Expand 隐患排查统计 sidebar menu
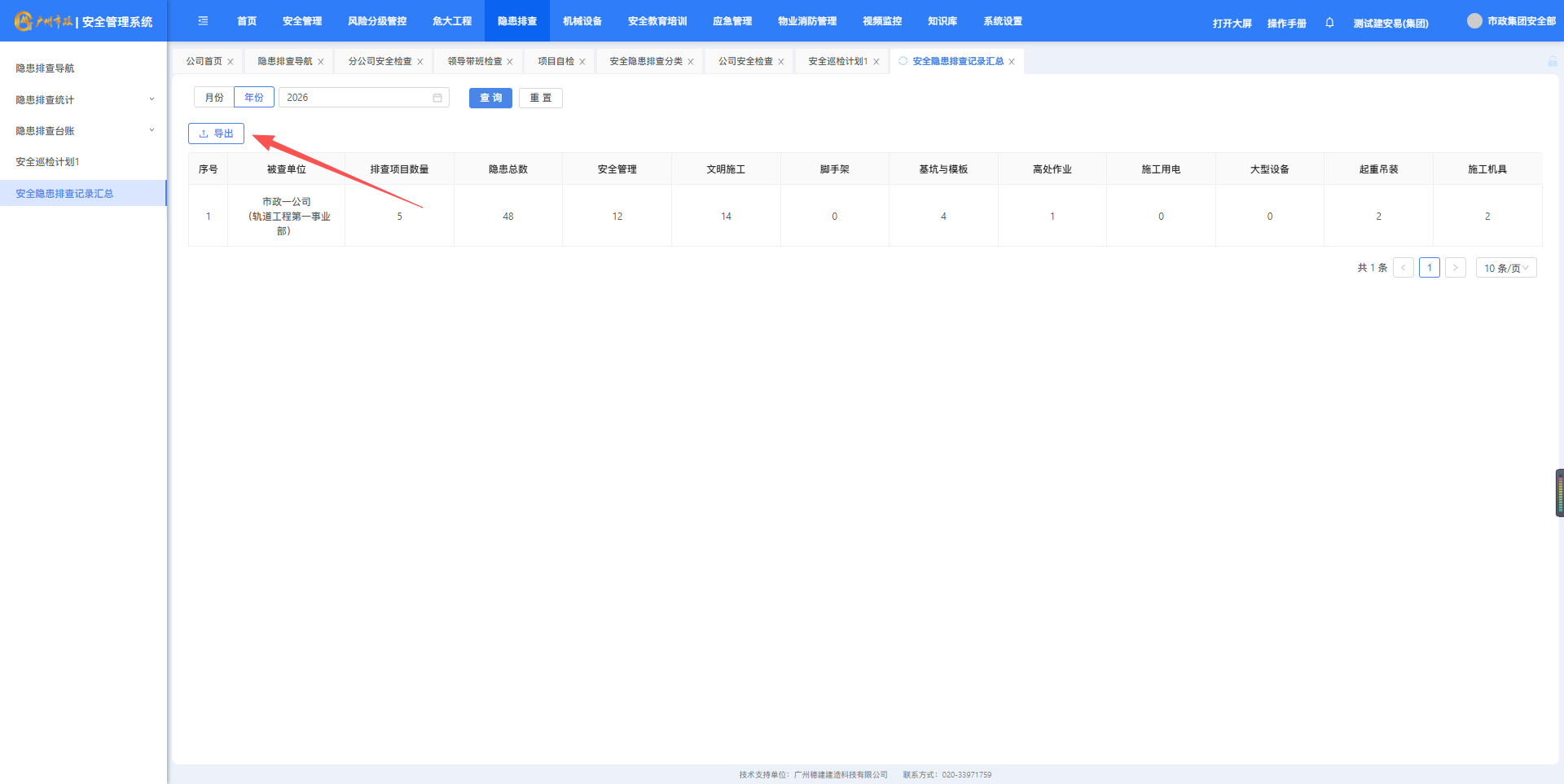 tap(83, 99)
